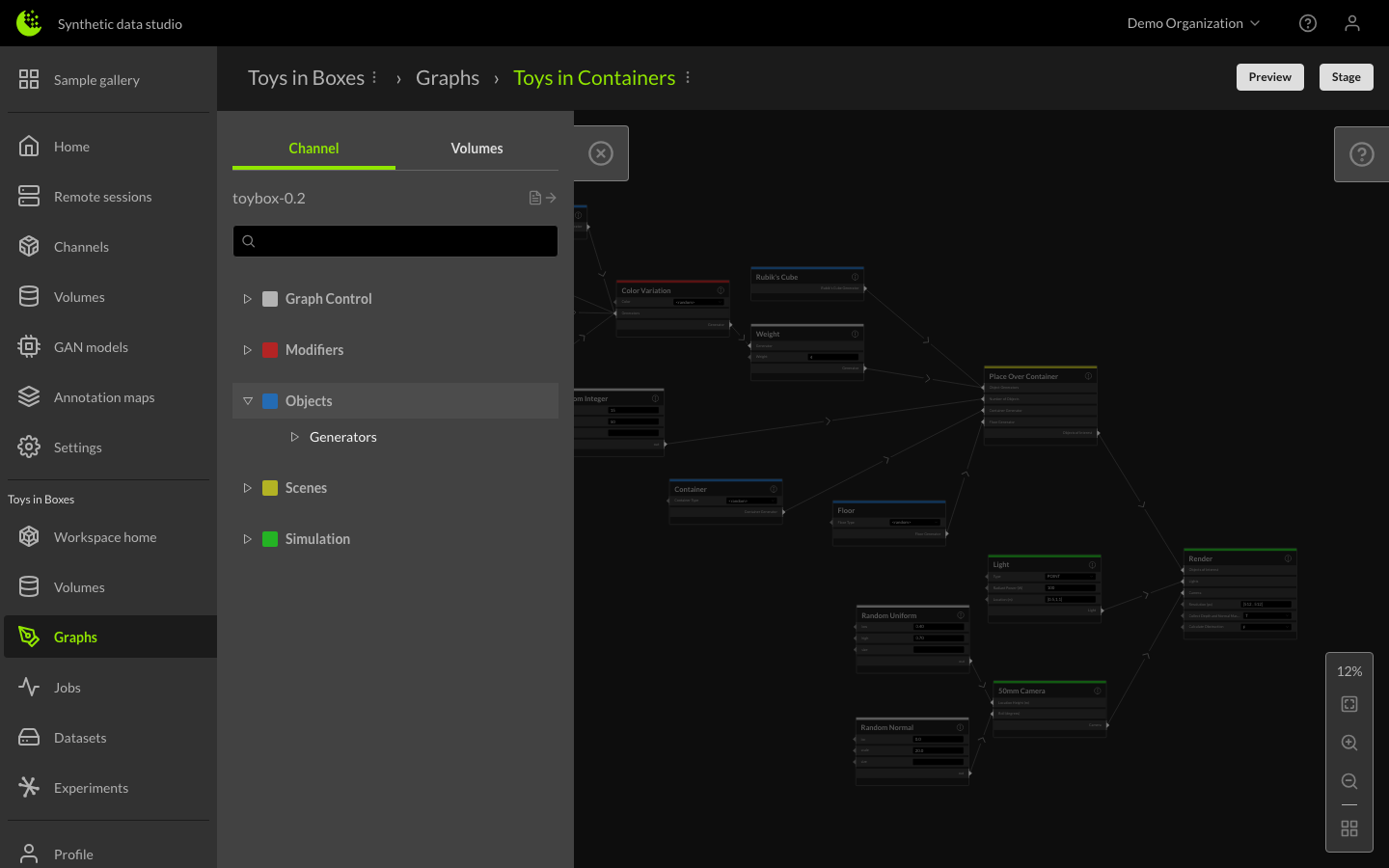Screen dimensions: 1389x868
Task: Collapse the Objects category
Action: click(247, 400)
